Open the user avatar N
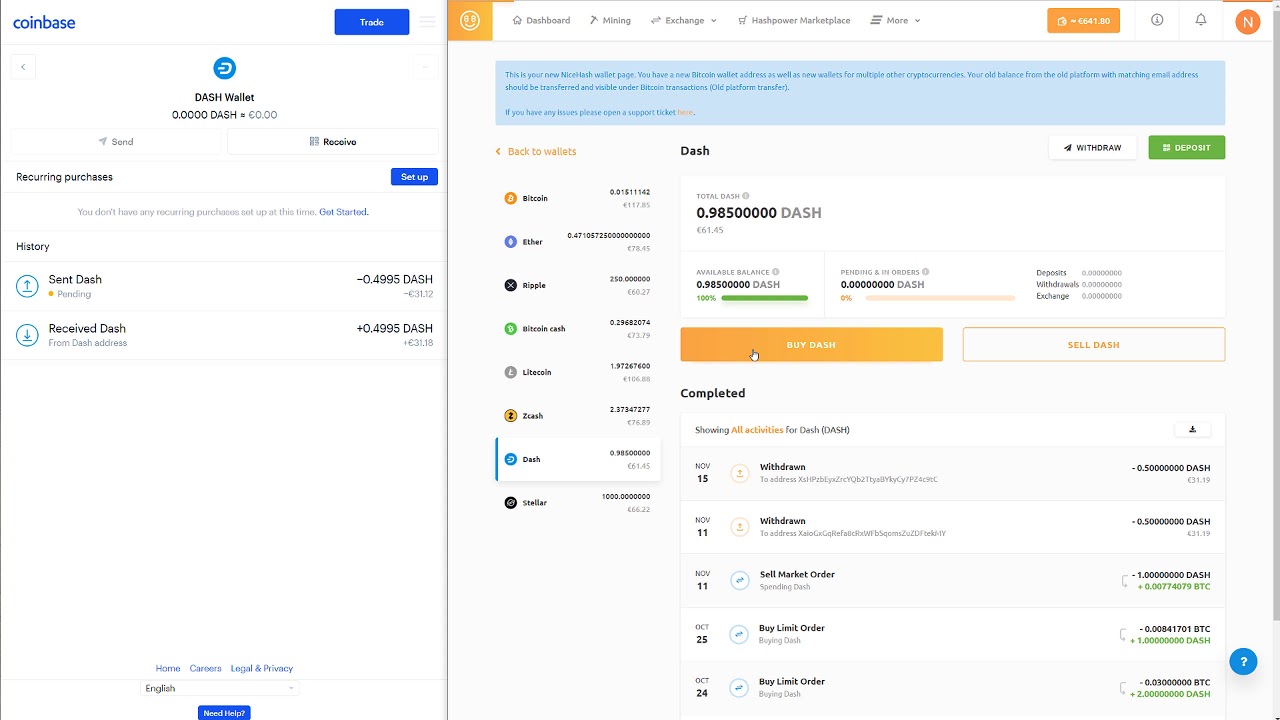1280x720 pixels. 1247,21
